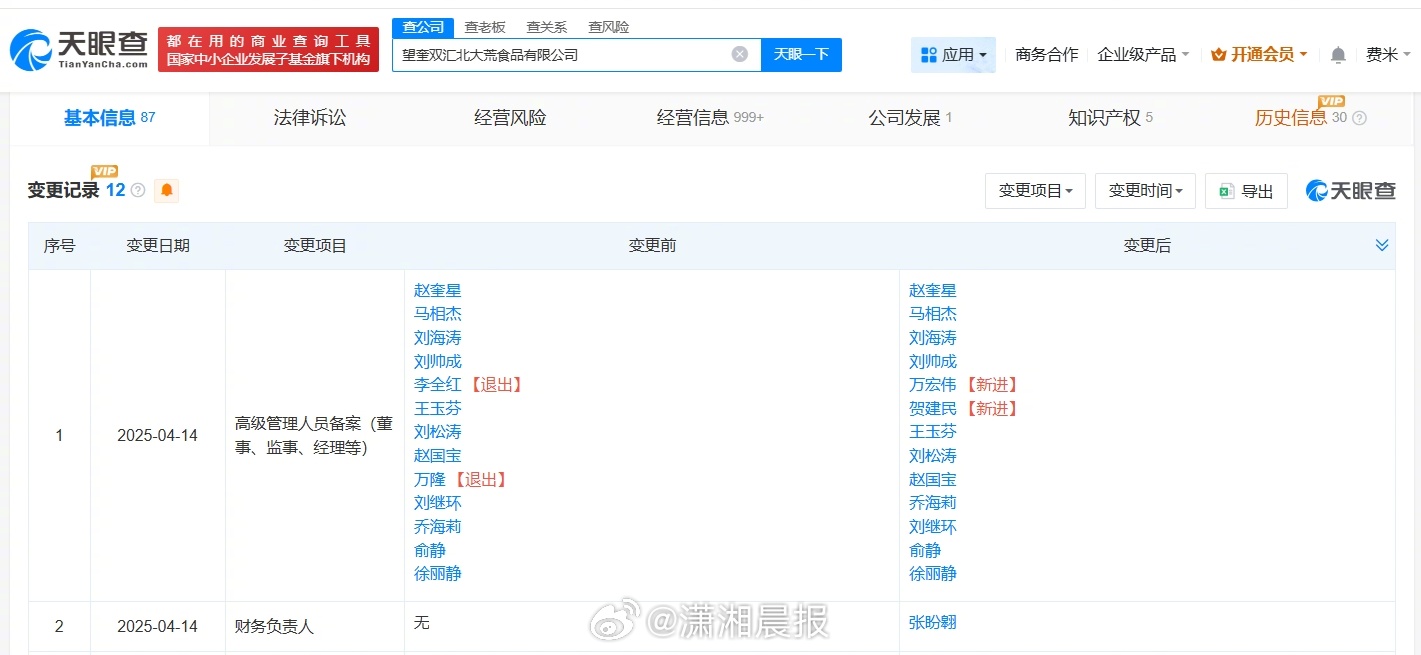1421x655 pixels.
Task: Open 刘继环 in 变更前 column
Action: 438,503
